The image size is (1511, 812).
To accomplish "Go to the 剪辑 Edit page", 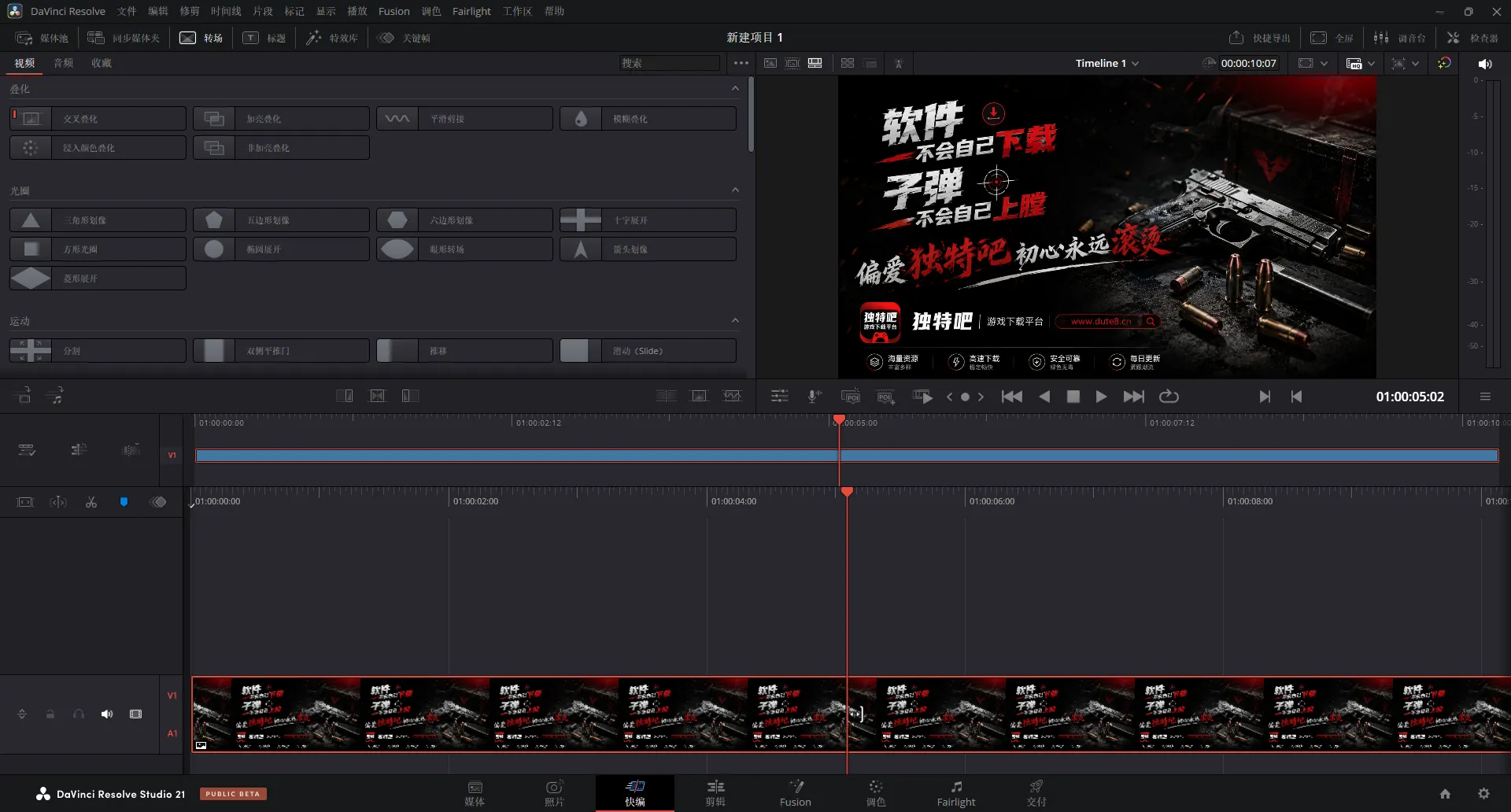I will [715, 793].
